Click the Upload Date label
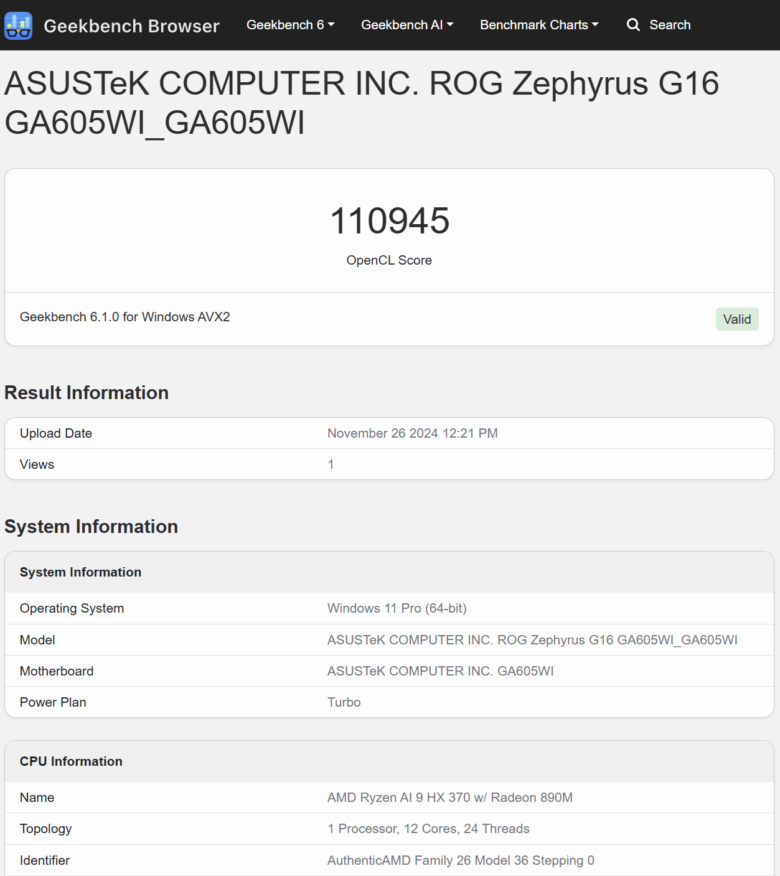Image resolution: width=780 pixels, height=876 pixels. [56, 433]
